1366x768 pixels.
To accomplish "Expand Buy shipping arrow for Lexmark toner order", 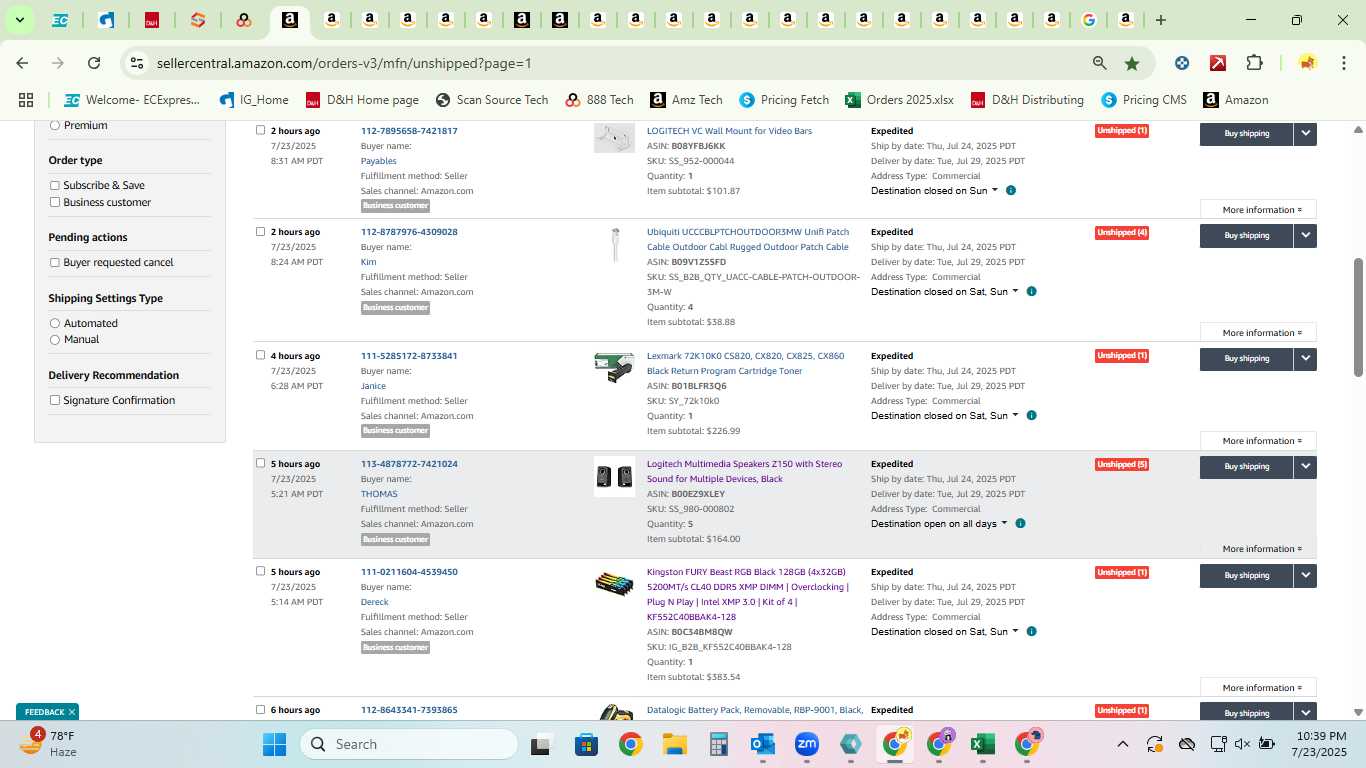I will 1305,359.
